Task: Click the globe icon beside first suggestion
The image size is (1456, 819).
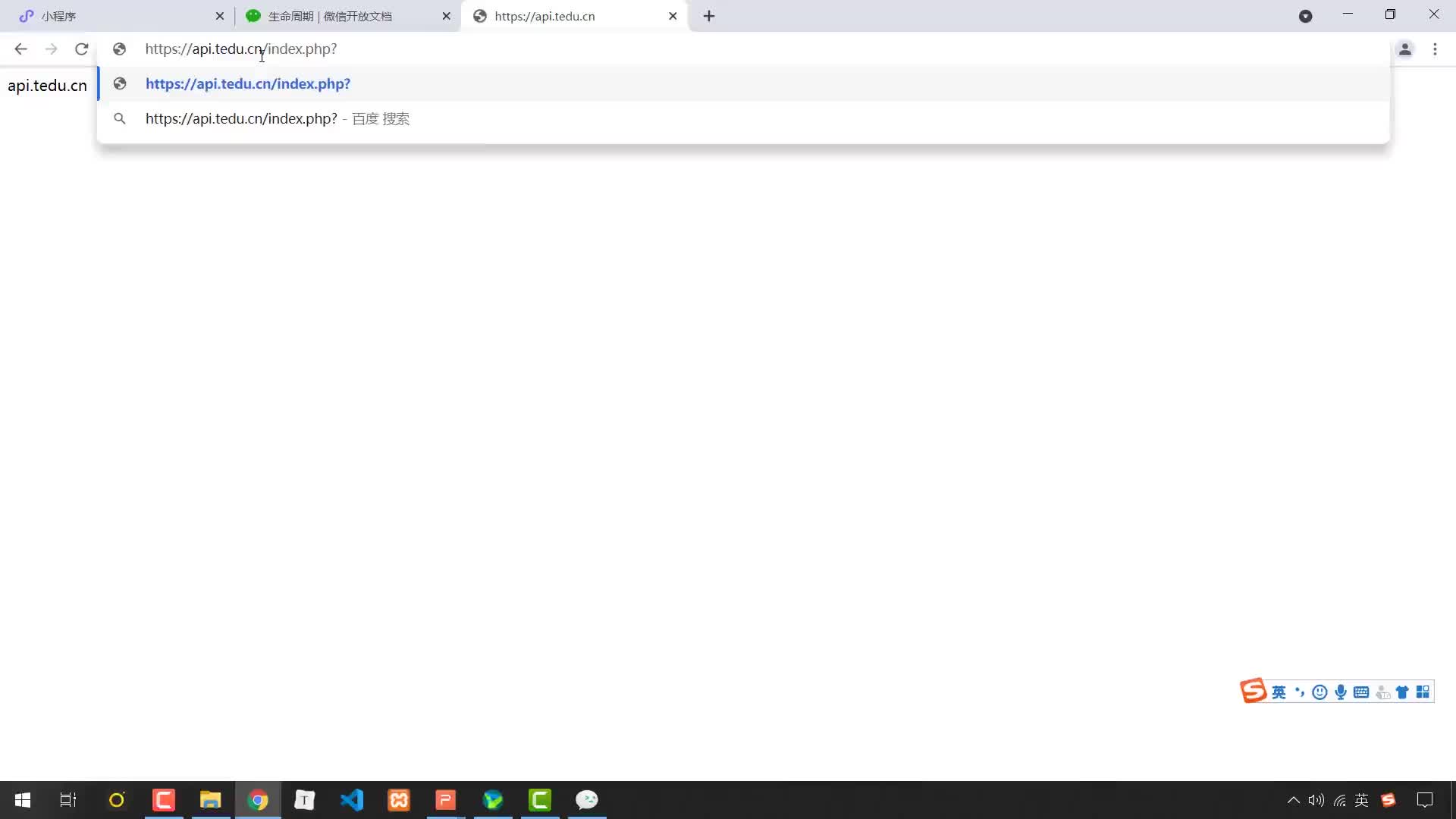Action: coord(119,83)
